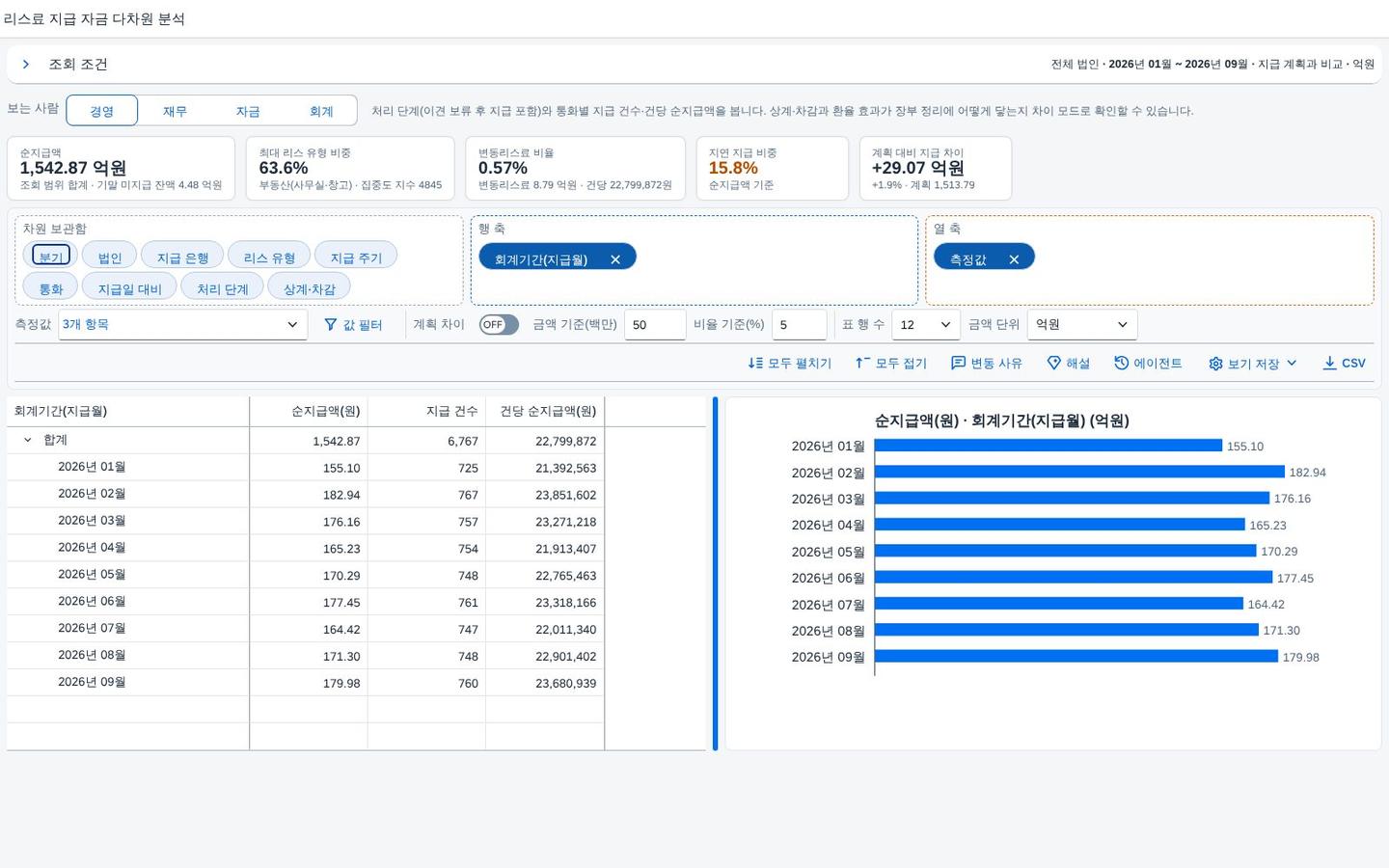Image resolution: width=1389 pixels, height=868 pixels.
Task: Collapse the 합계 row in the table
Action: (27, 440)
